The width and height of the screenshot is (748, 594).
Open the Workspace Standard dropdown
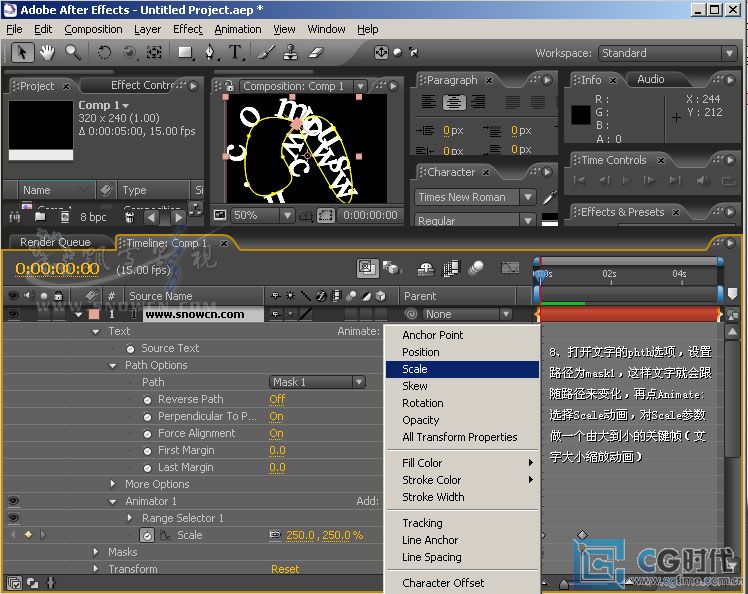tap(667, 53)
